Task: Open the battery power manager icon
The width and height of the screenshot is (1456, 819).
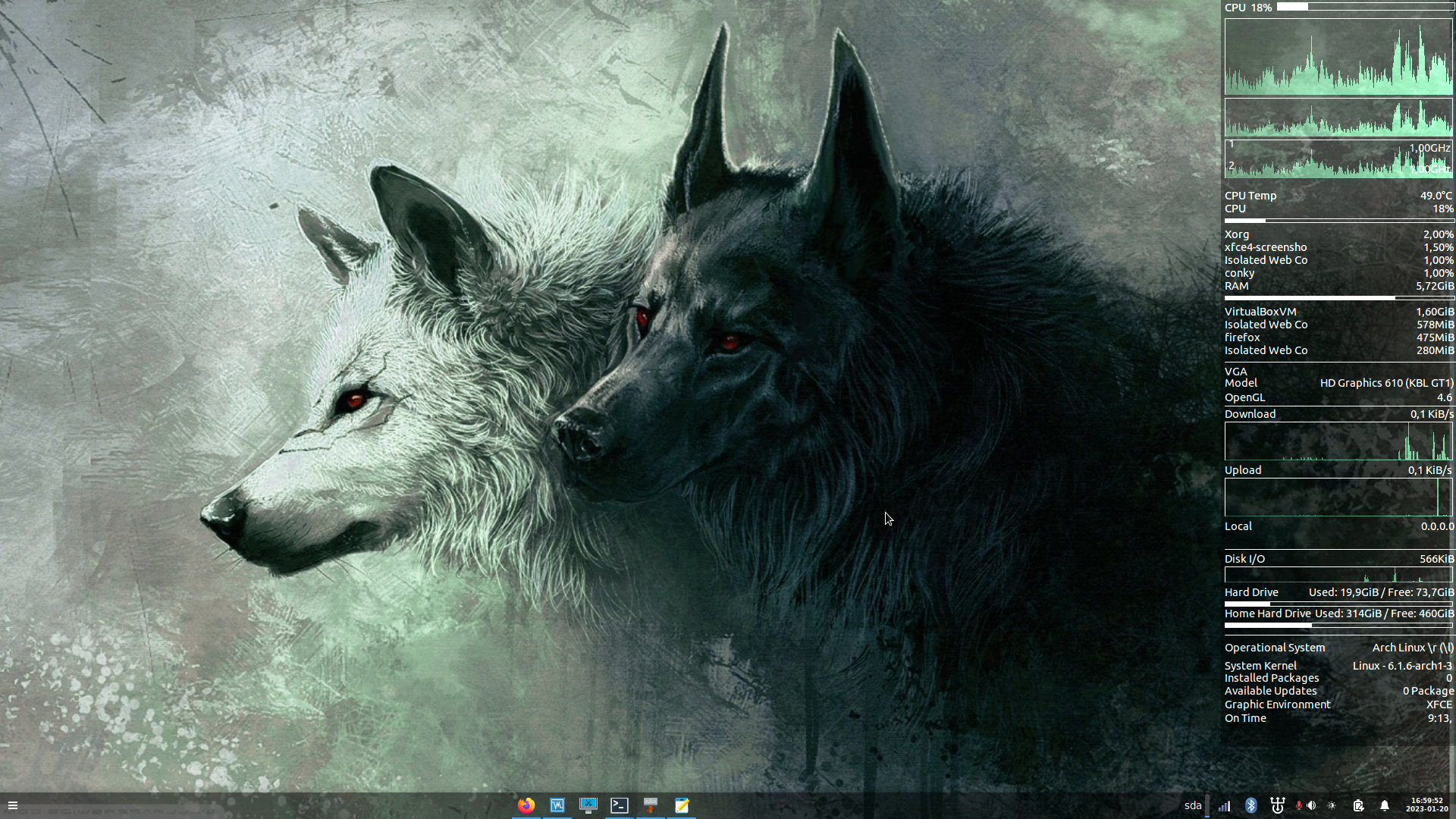Action: (x=1358, y=805)
